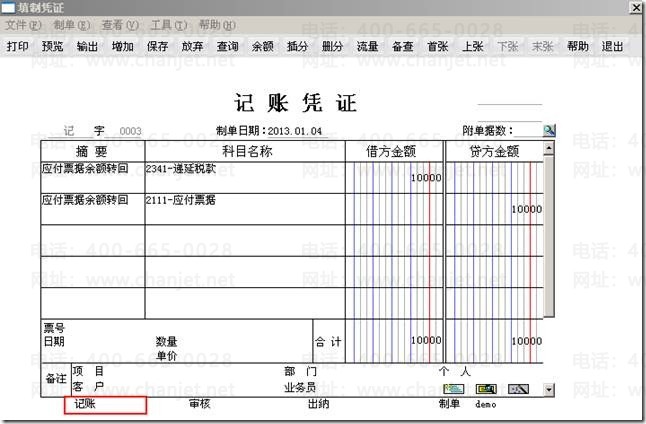Go to first voucher with 首张
This screenshot has height=424, width=646.
(x=438, y=46)
